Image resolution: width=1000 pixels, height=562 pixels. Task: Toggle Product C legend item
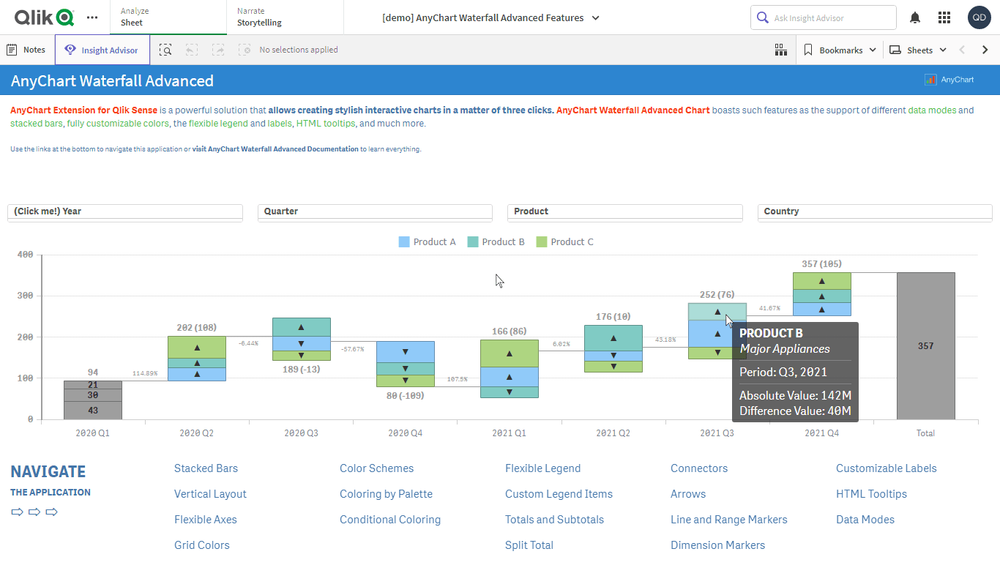tap(564, 242)
